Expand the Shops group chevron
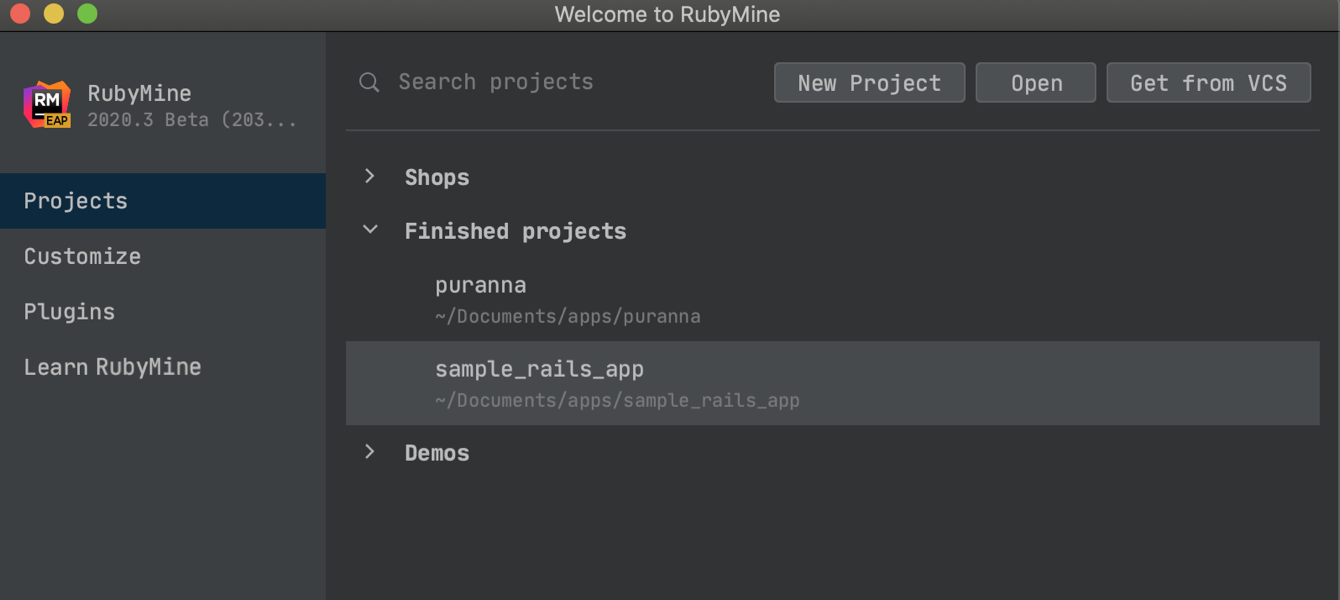1340x600 pixels. click(x=370, y=176)
